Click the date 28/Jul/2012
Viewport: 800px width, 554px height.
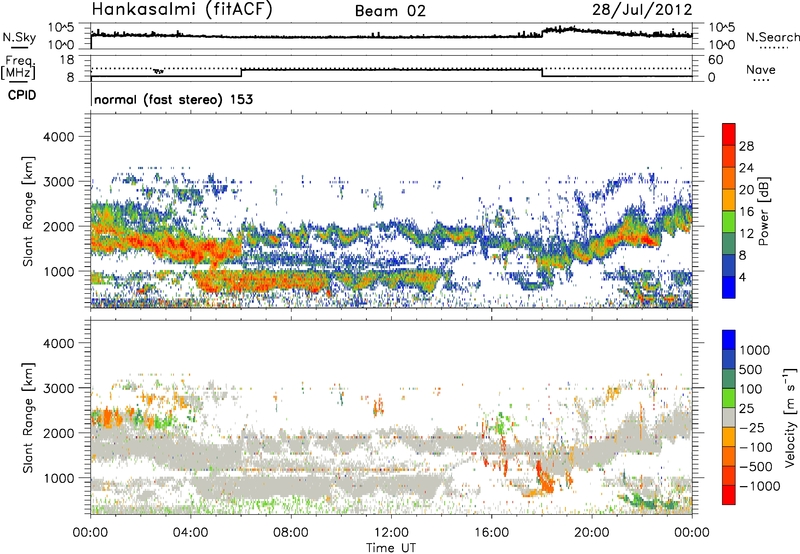pos(642,10)
